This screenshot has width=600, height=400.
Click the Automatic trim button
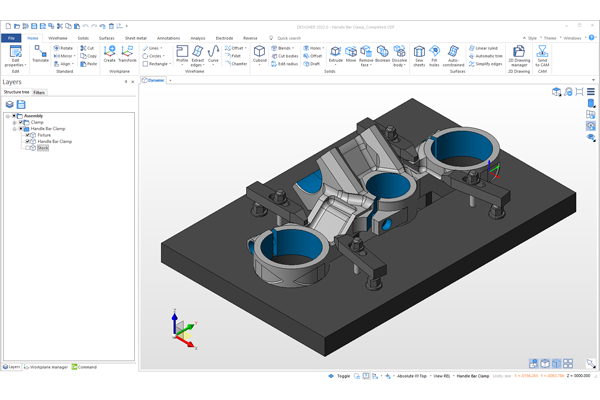tap(489, 55)
